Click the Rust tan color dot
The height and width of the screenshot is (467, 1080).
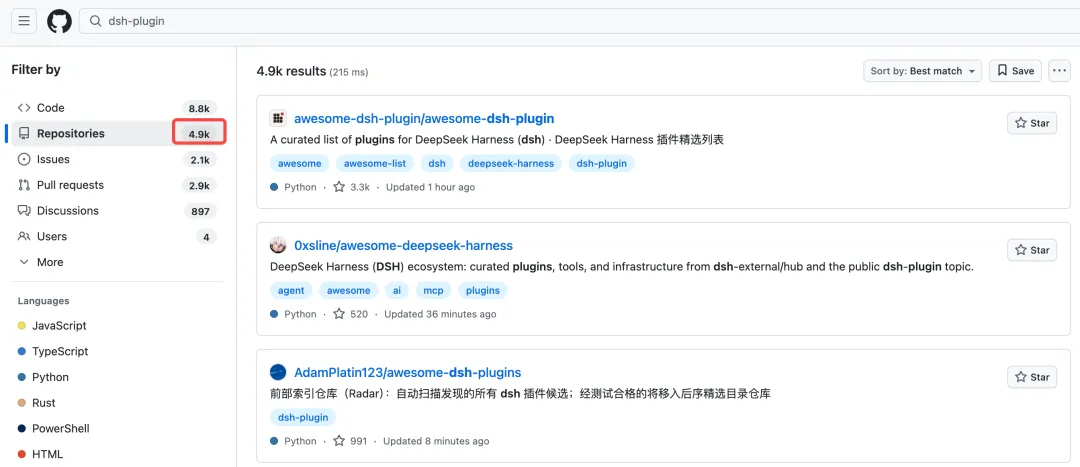[x=21, y=403]
